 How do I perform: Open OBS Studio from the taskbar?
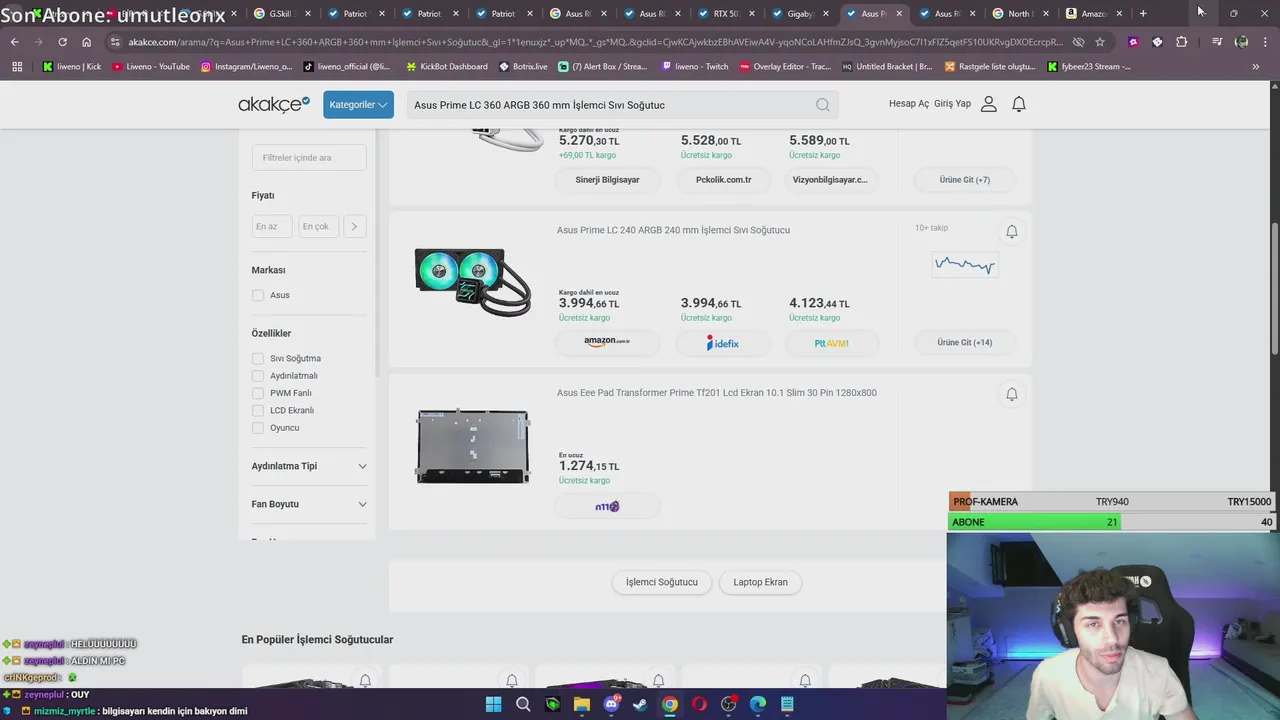tap(728, 704)
